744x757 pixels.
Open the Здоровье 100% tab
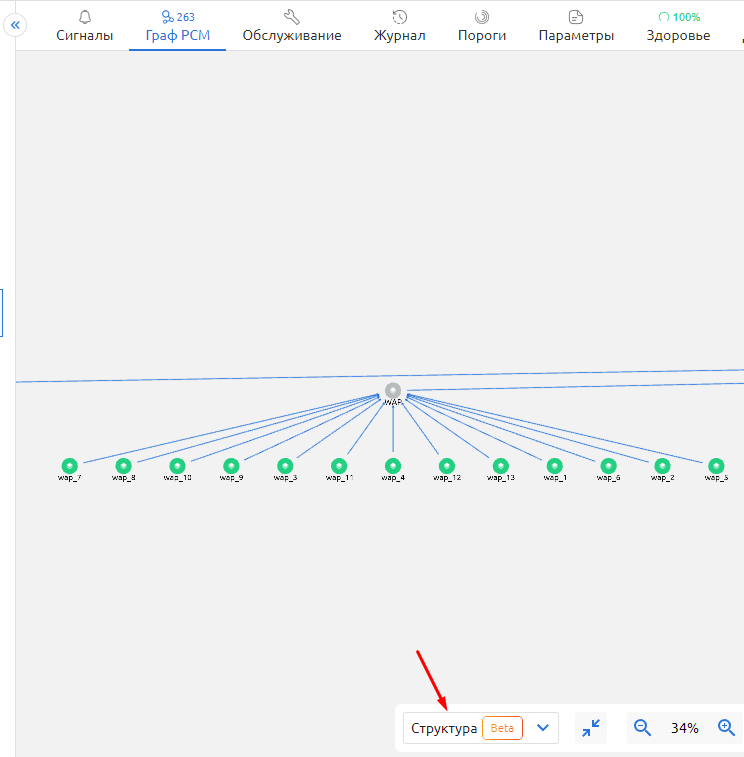[678, 27]
